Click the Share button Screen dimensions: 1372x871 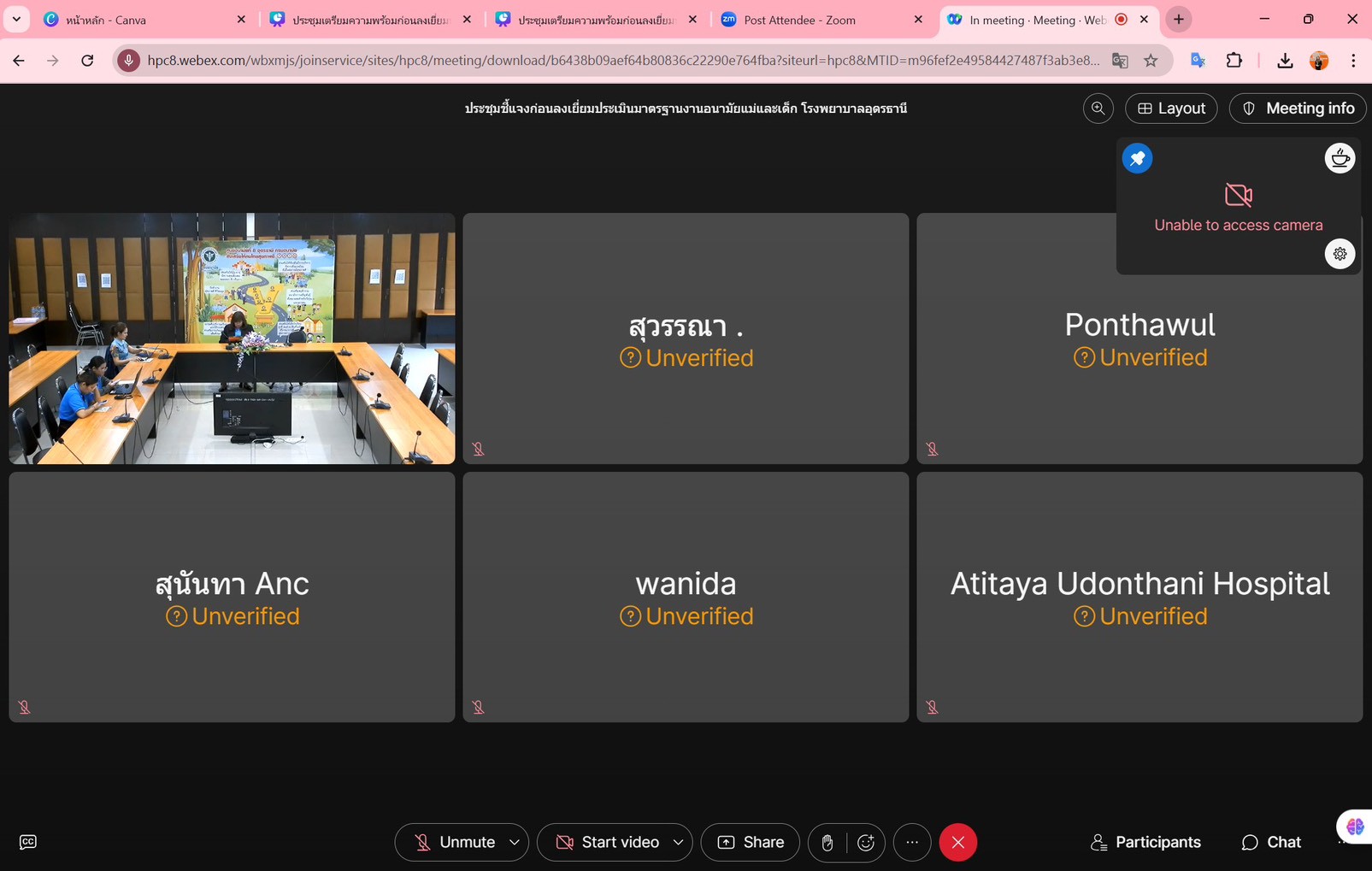tap(751, 842)
